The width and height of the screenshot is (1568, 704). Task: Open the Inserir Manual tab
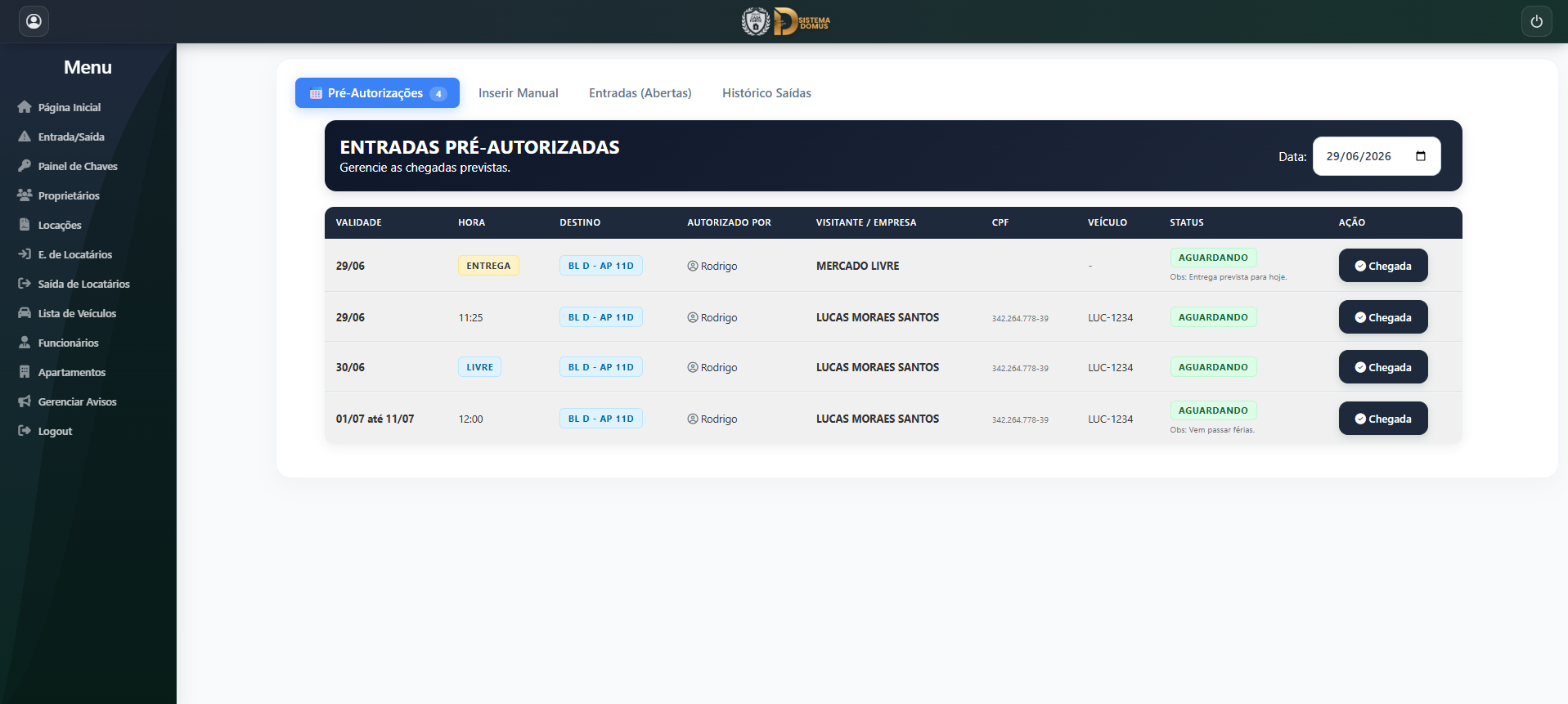519,93
